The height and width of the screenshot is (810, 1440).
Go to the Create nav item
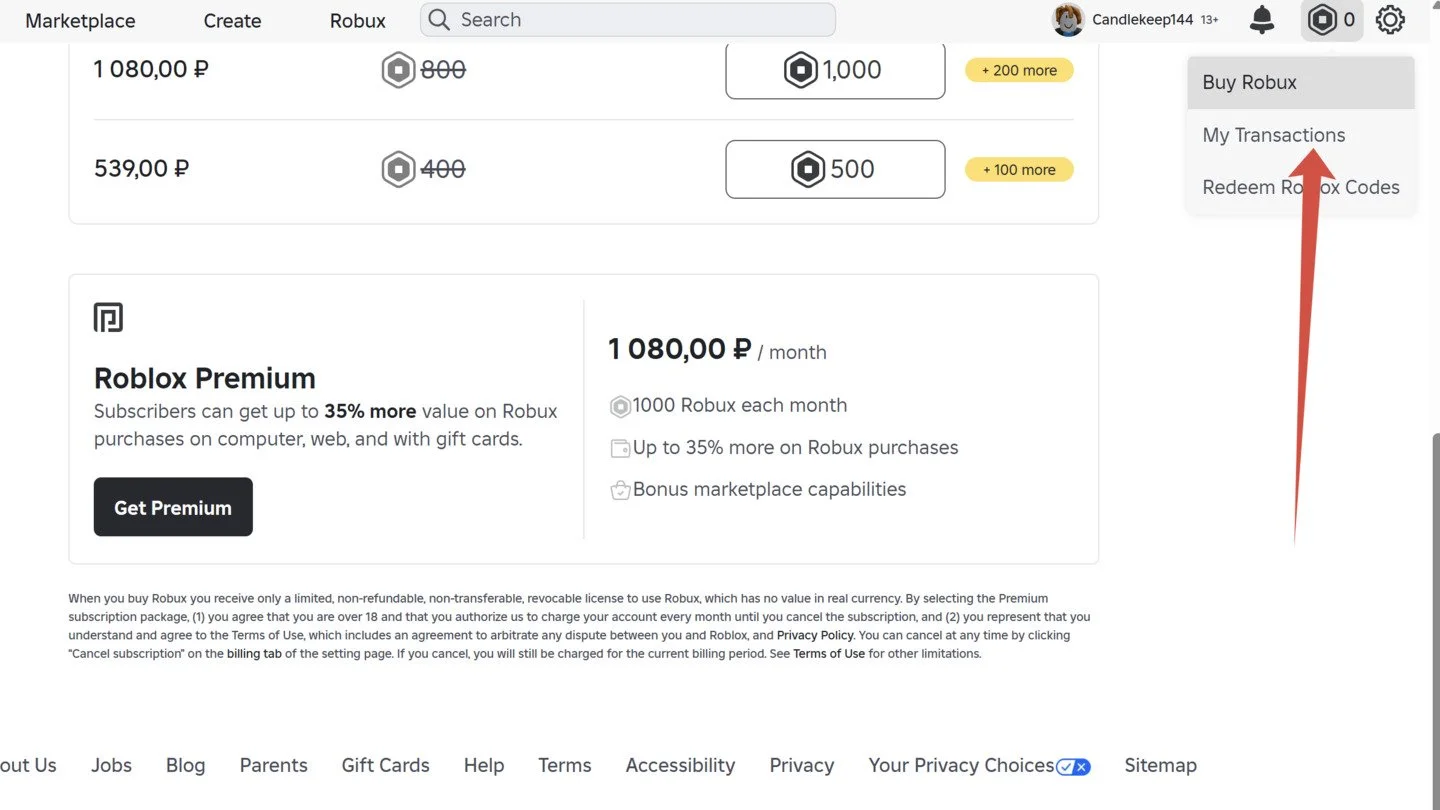(x=232, y=21)
